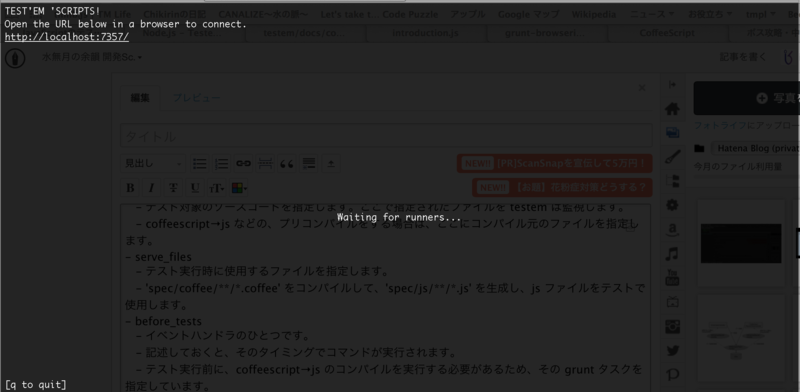Click the read-more divider icon
The image size is (800, 392).
265,163
